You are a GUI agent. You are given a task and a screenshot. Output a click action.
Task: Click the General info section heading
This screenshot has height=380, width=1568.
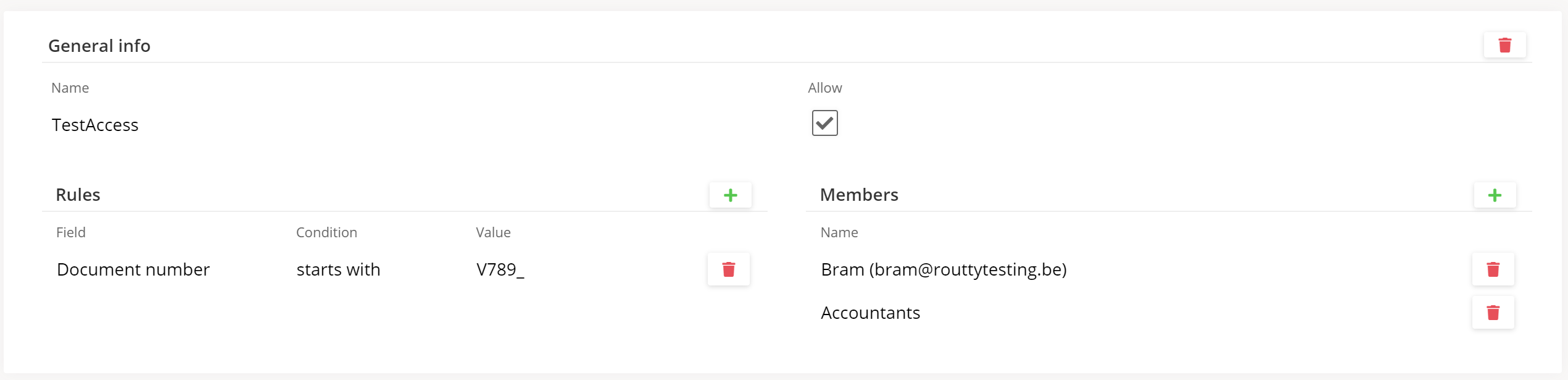[x=99, y=46]
